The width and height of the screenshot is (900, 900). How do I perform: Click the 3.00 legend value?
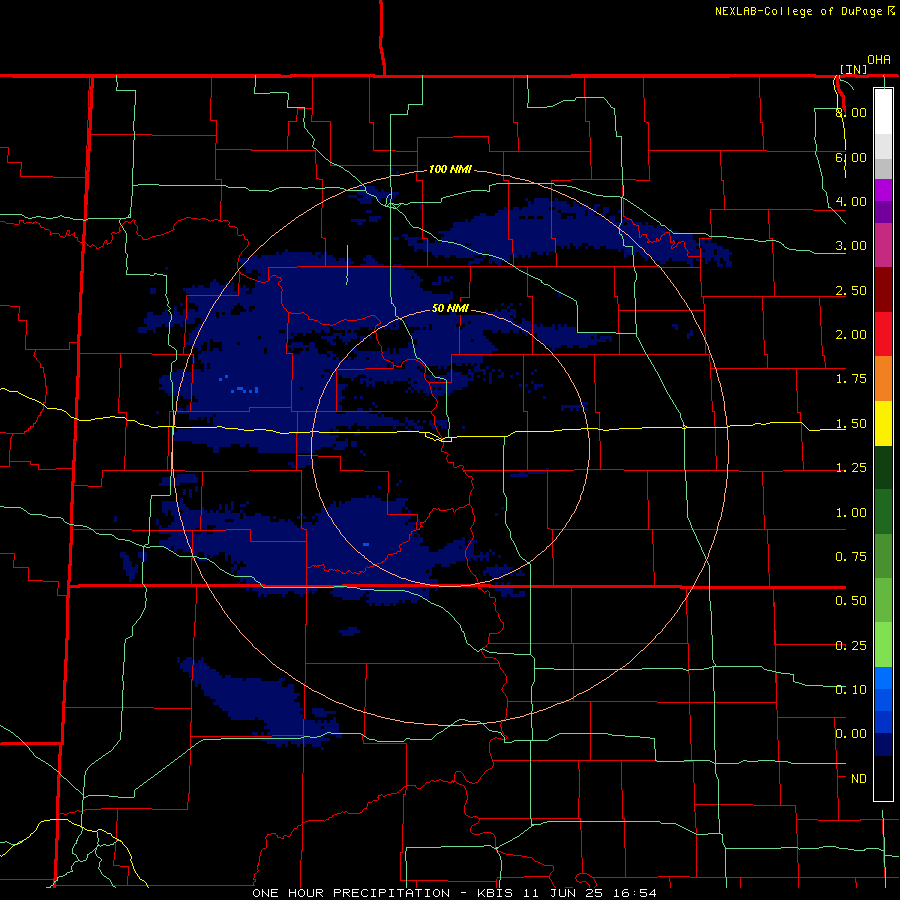click(851, 246)
